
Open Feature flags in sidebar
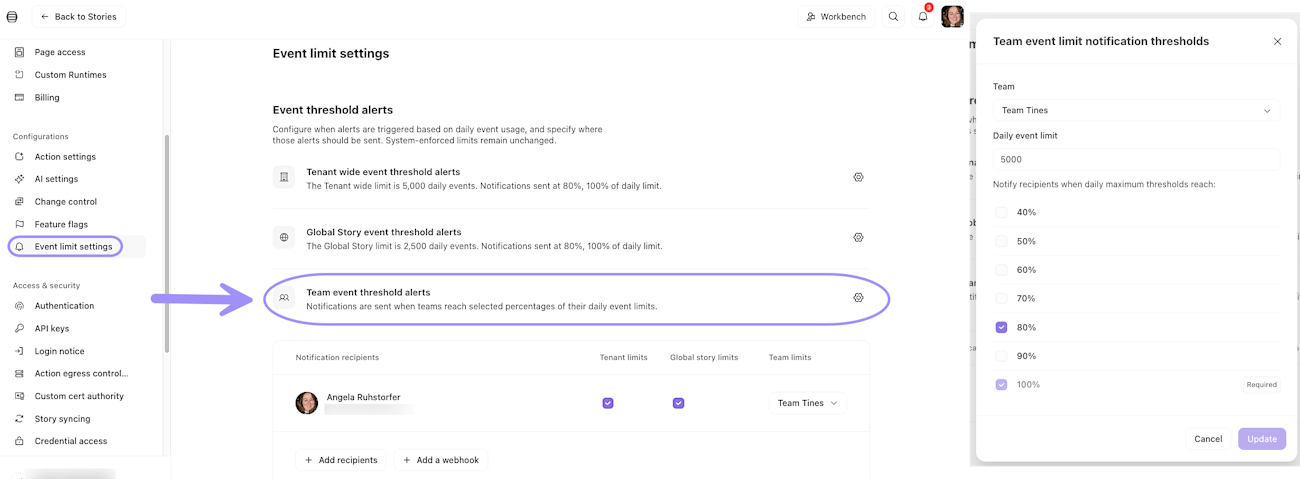(x=61, y=224)
